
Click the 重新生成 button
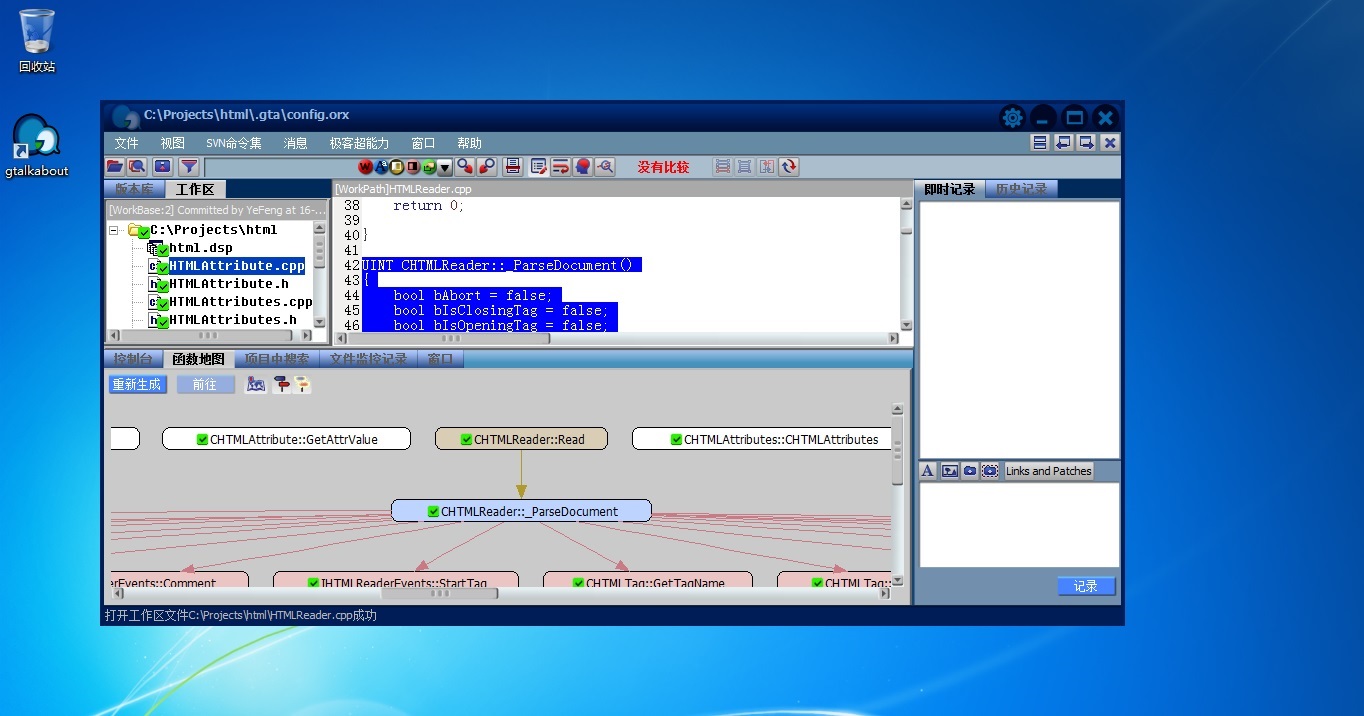click(x=137, y=385)
